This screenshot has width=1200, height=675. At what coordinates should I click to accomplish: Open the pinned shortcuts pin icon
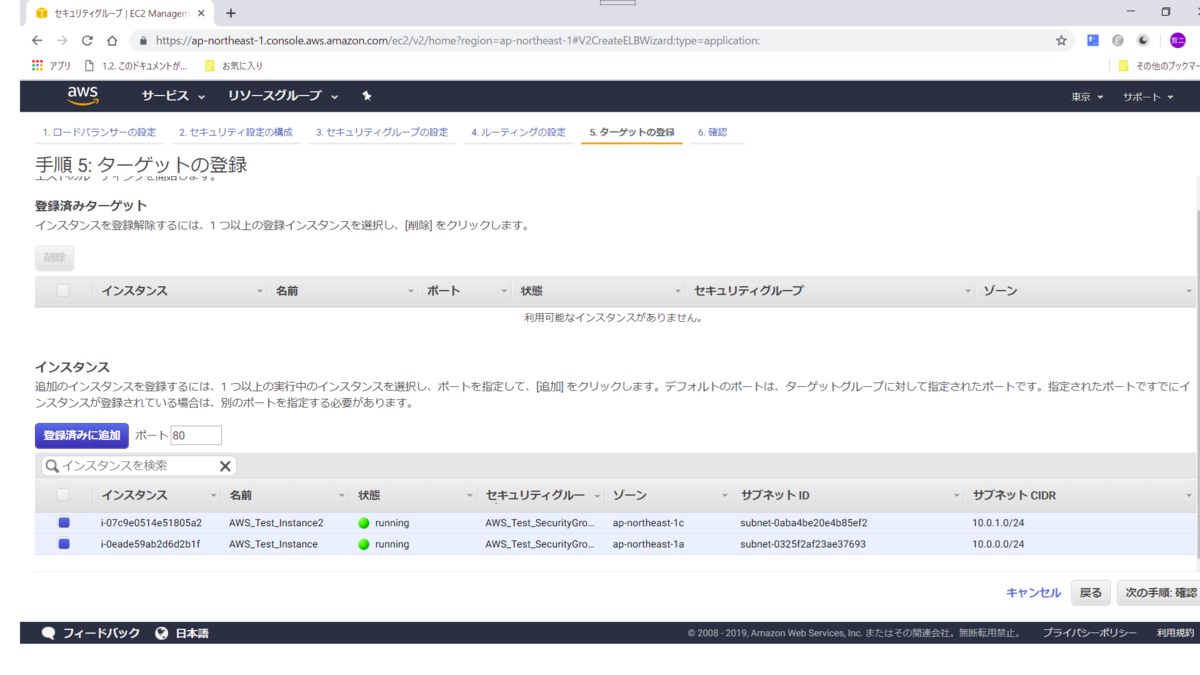pos(366,96)
